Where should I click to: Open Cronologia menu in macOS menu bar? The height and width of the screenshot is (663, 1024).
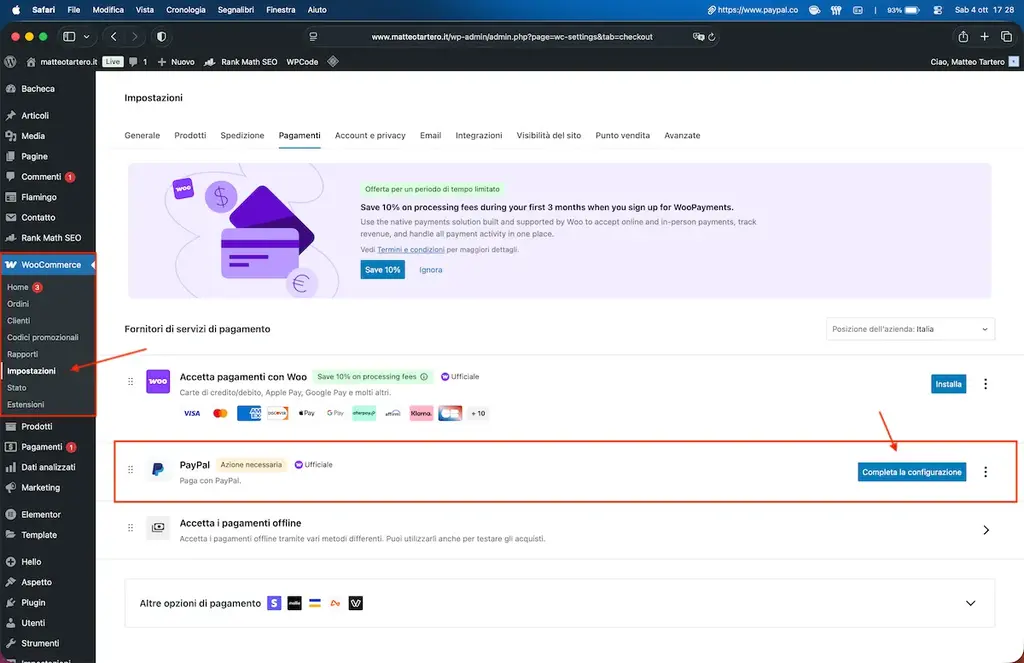pos(186,10)
